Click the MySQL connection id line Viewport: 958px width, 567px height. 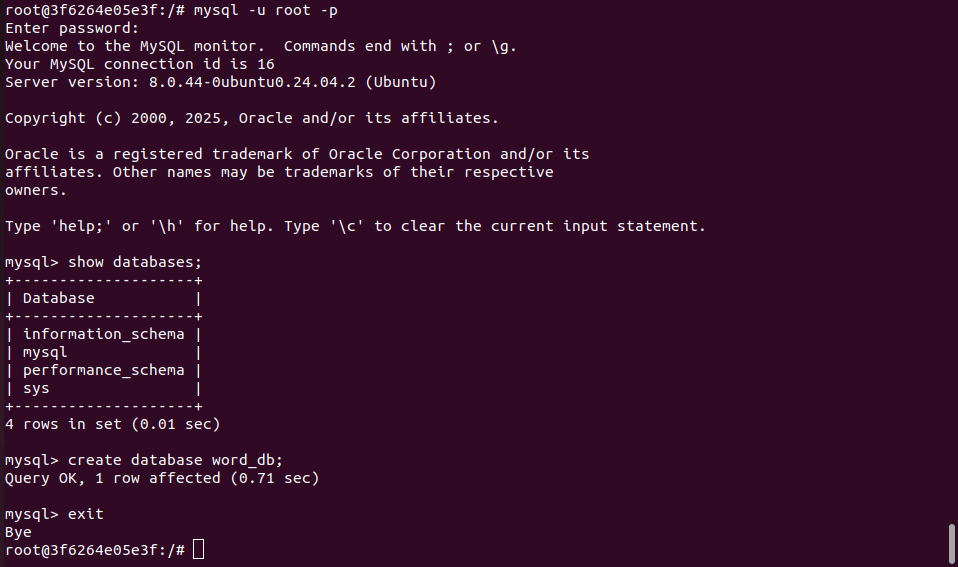pos(139,64)
